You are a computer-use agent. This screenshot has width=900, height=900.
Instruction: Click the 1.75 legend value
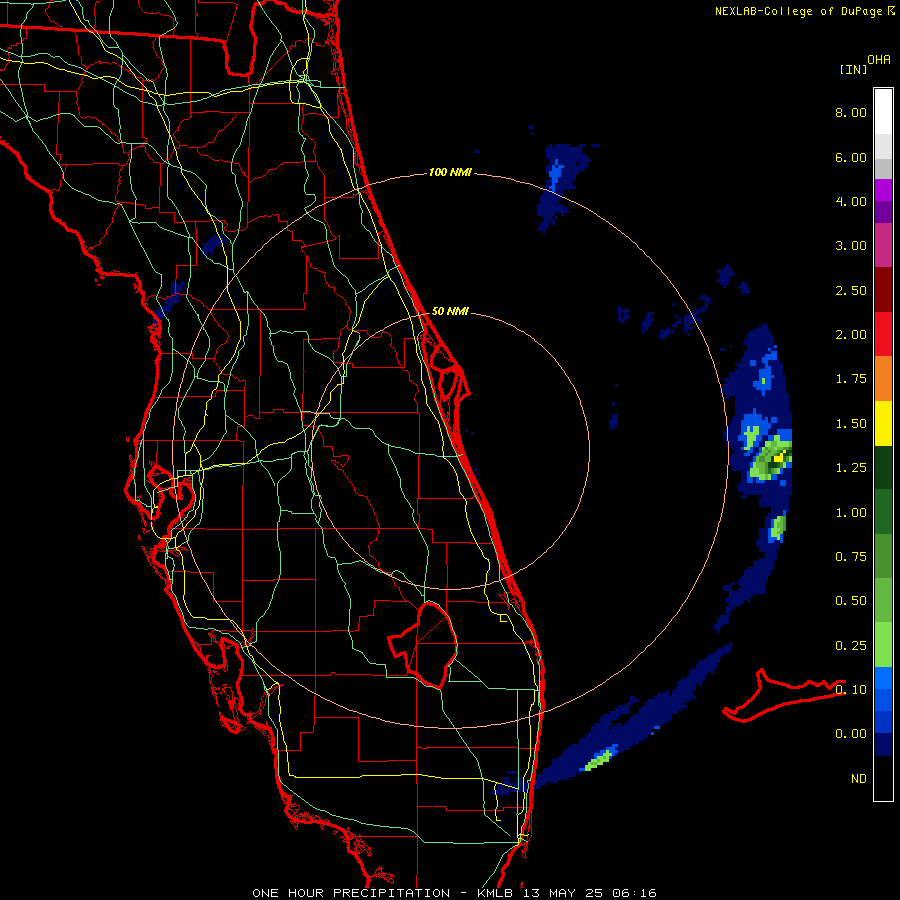pyautogui.click(x=851, y=379)
